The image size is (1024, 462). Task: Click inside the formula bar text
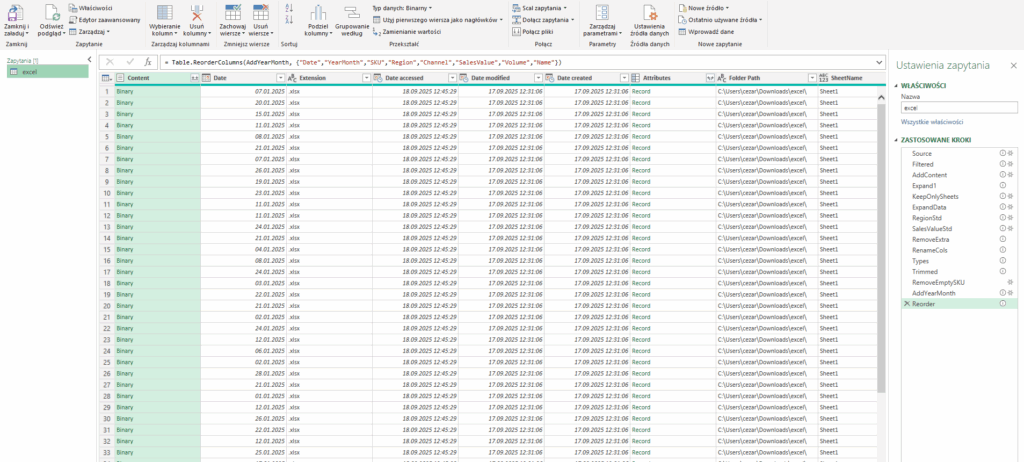tap(362, 62)
